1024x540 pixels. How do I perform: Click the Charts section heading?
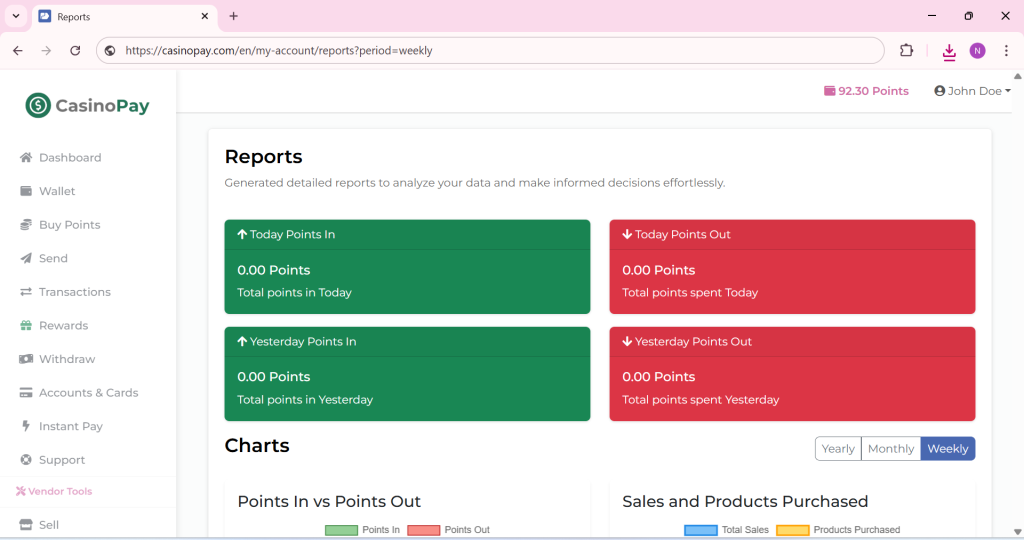tap(257, 445)
